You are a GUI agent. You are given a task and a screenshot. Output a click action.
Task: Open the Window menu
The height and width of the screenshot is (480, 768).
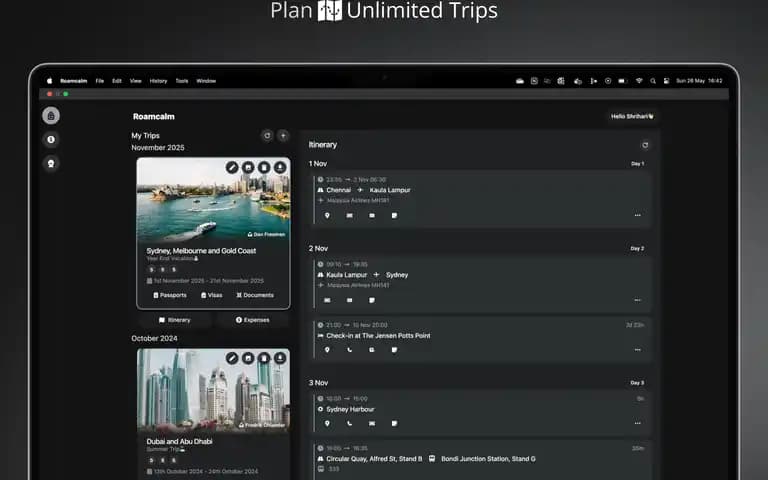[206, 81]
